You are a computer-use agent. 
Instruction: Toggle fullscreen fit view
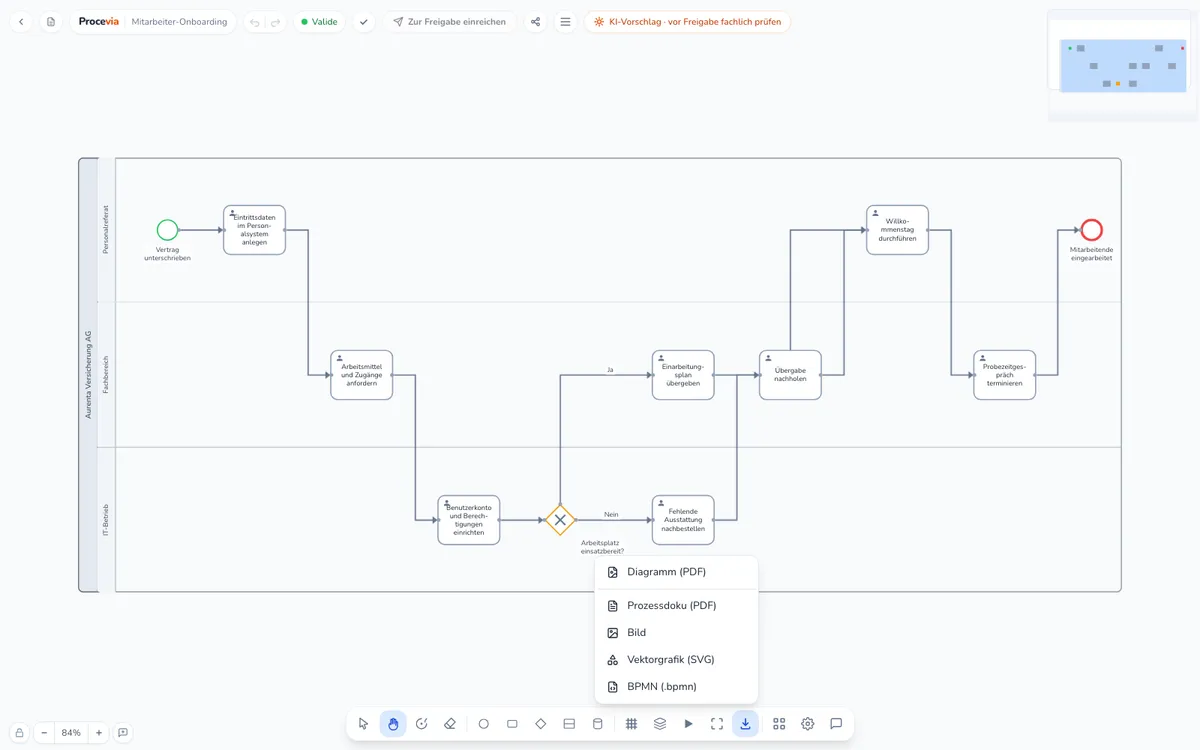pyautogui.click(x=717, y=724)
